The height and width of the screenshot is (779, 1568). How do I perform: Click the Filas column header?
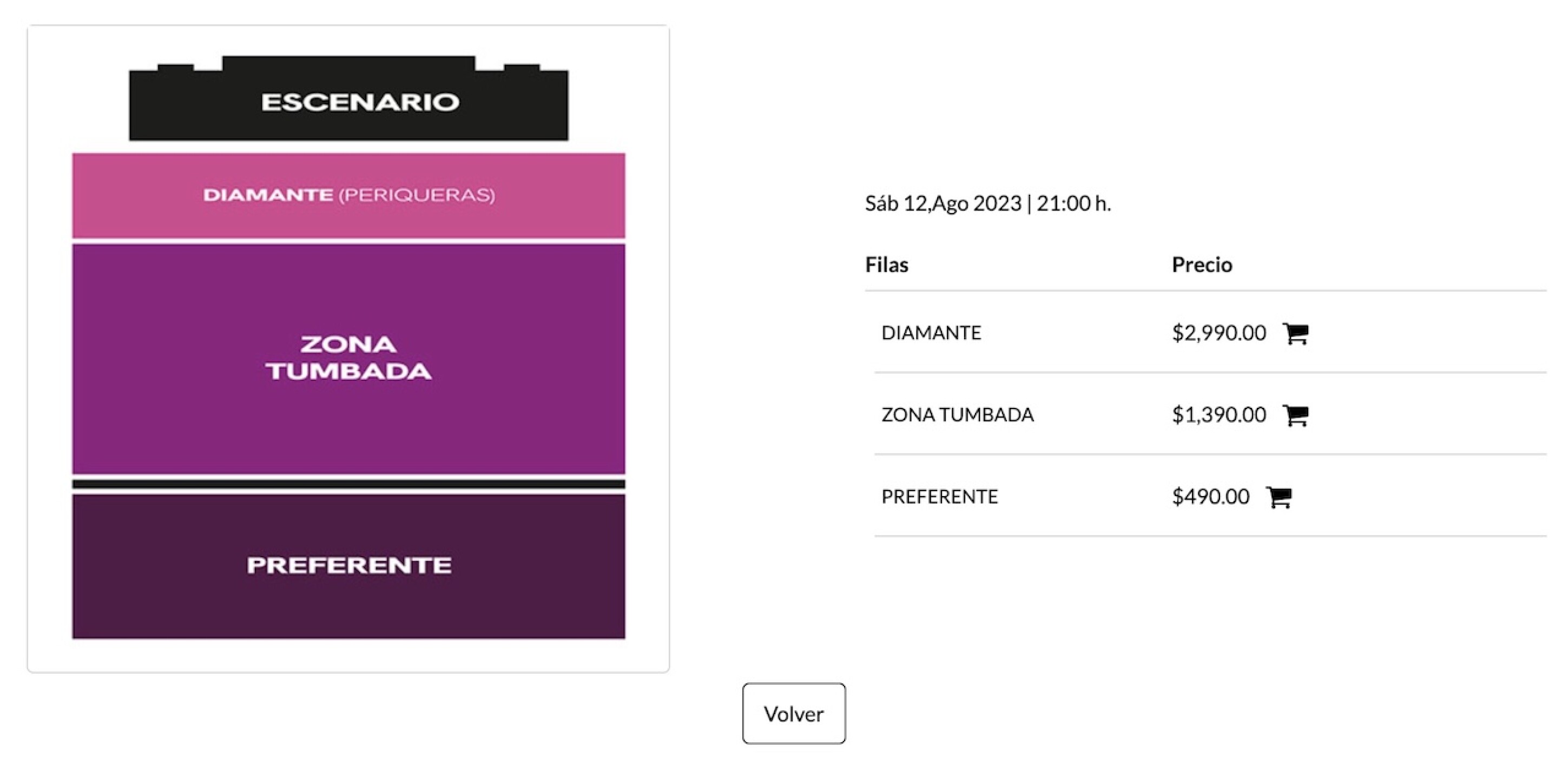coord(886,265)
